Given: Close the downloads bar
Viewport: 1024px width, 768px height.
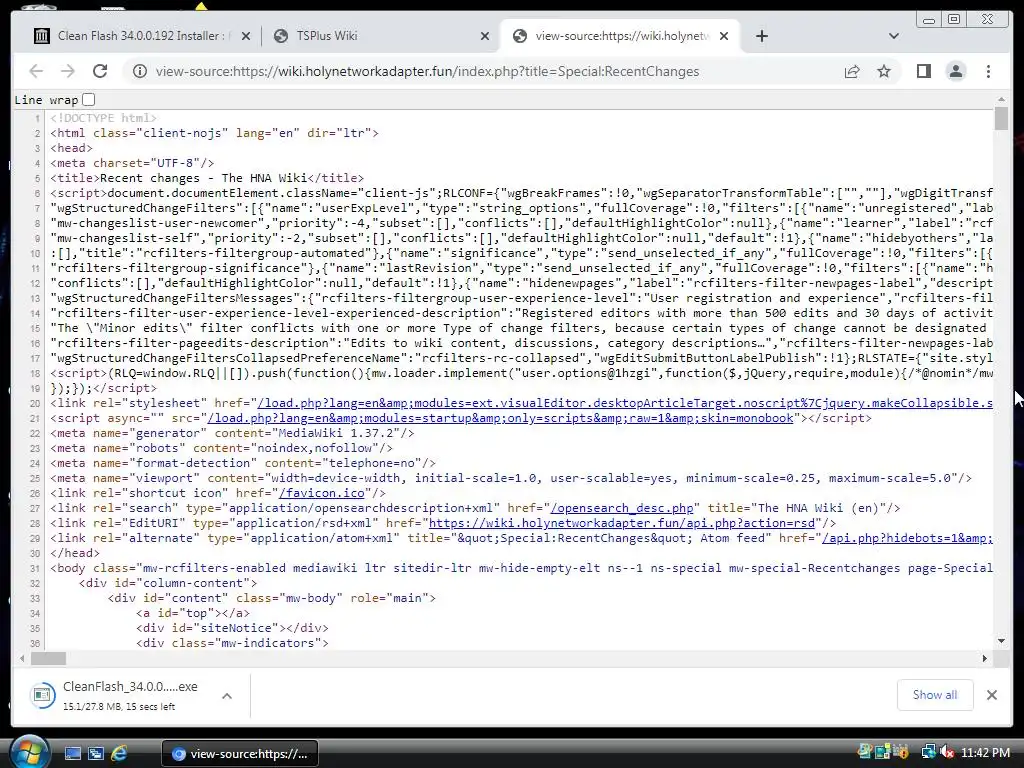Looking at the screenshot, I should pyautogui.click(x=991, y=695).
